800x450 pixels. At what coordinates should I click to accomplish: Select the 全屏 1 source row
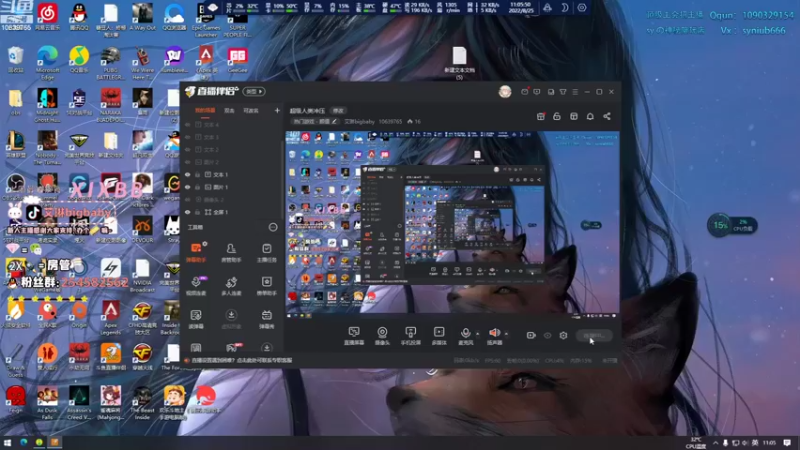click(x=232, y=212)
